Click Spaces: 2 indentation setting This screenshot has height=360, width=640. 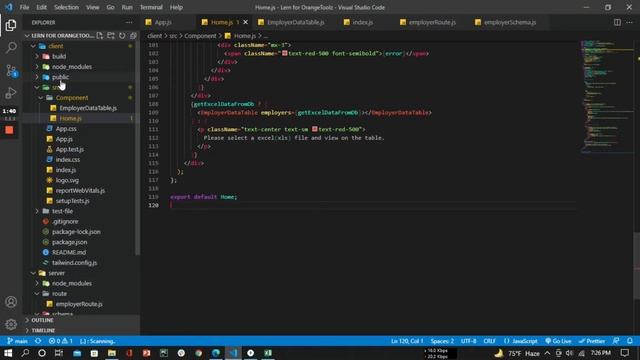442,341
